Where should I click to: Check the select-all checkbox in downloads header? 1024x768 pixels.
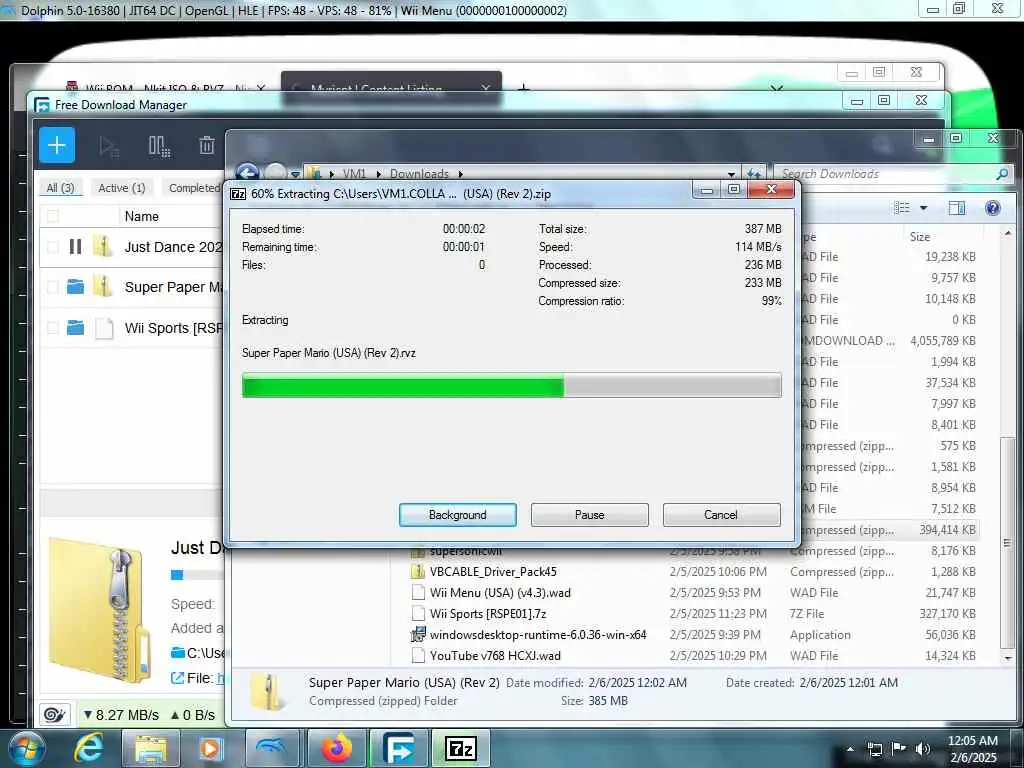pyautogui.click(x=53, y=216)
